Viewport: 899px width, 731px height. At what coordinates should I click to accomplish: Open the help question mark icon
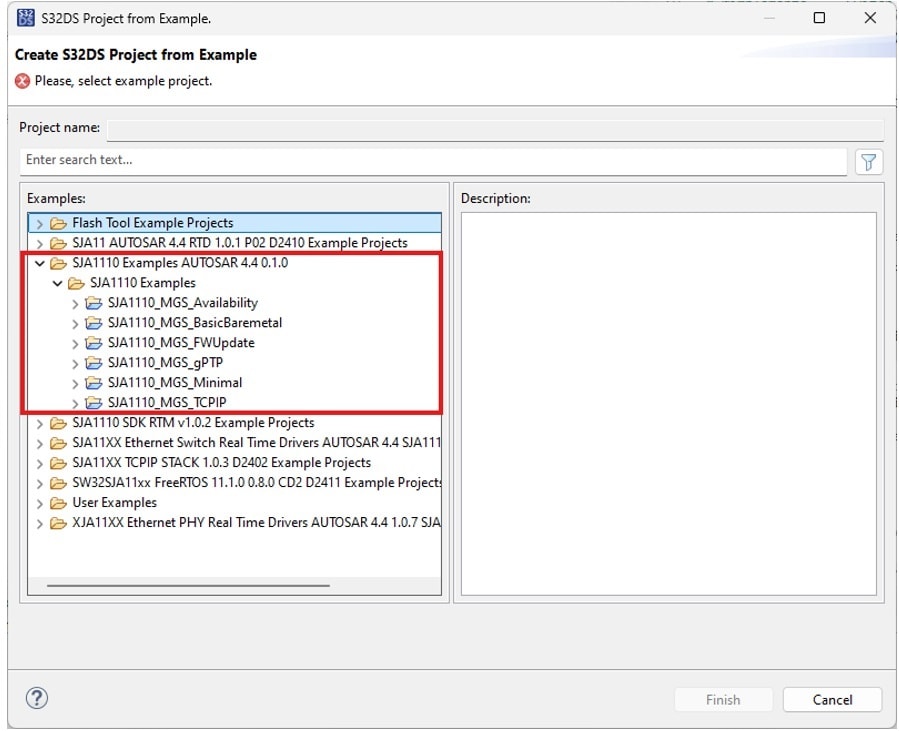click(x=36, y=698)
